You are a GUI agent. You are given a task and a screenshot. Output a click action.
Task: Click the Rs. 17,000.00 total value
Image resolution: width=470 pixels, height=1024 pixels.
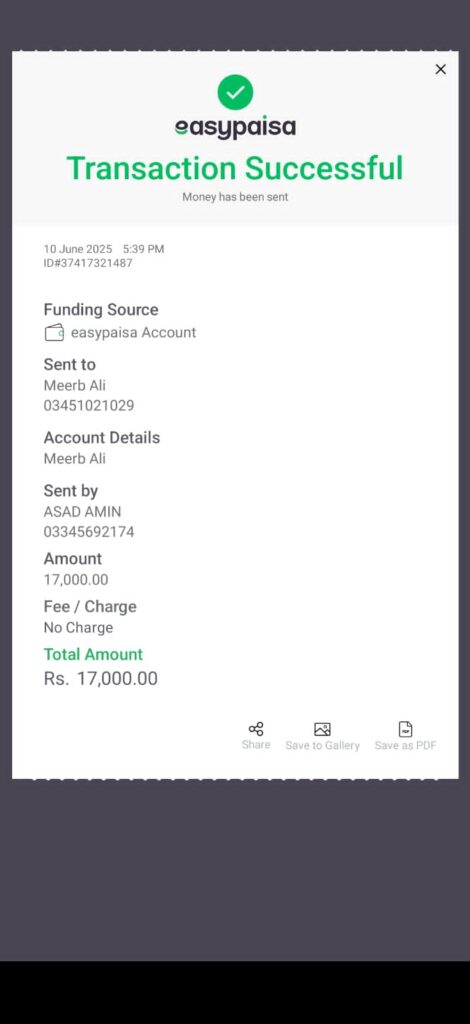(x=101, y=679)
